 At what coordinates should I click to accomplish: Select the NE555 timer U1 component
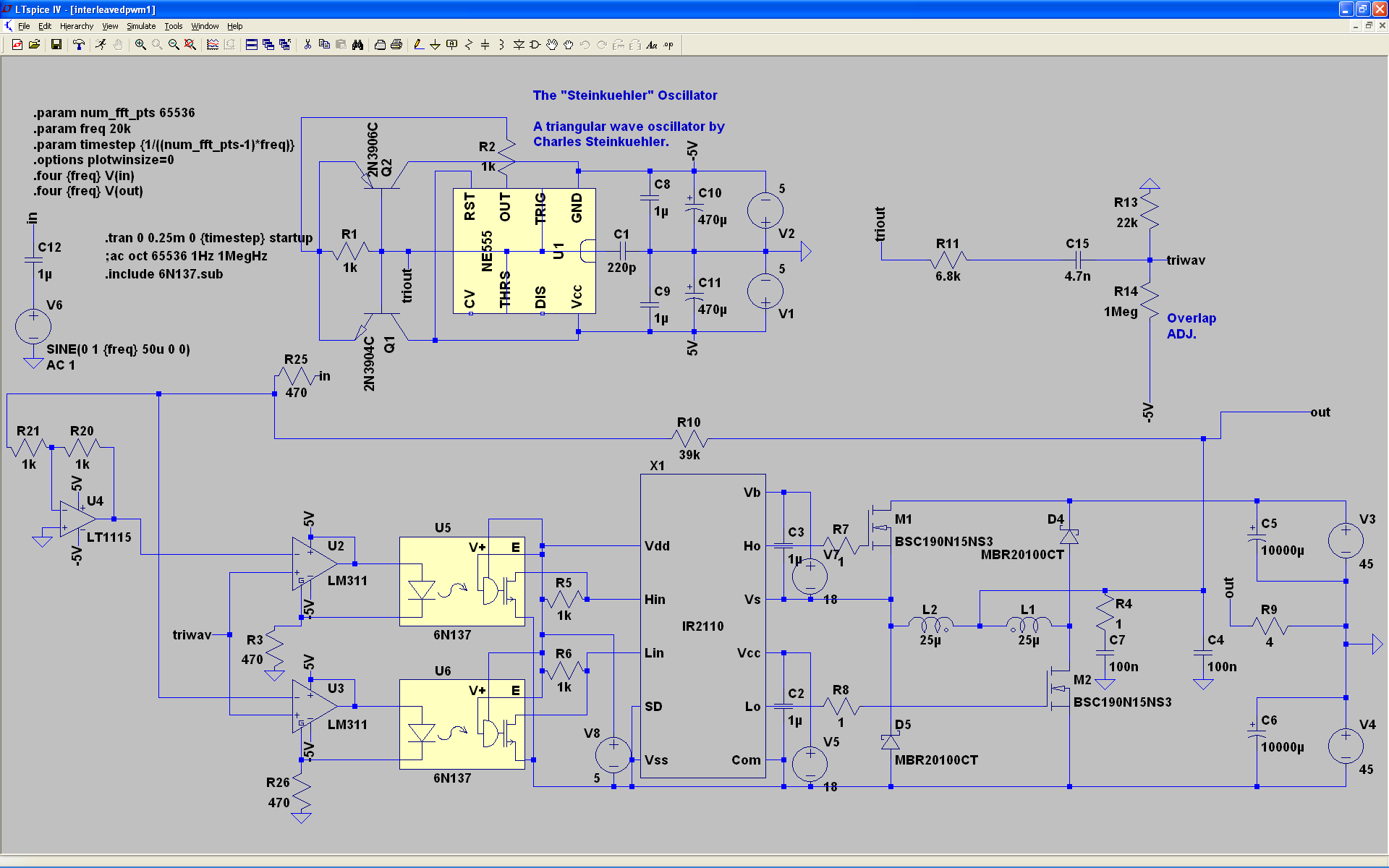tap(524, 251)
